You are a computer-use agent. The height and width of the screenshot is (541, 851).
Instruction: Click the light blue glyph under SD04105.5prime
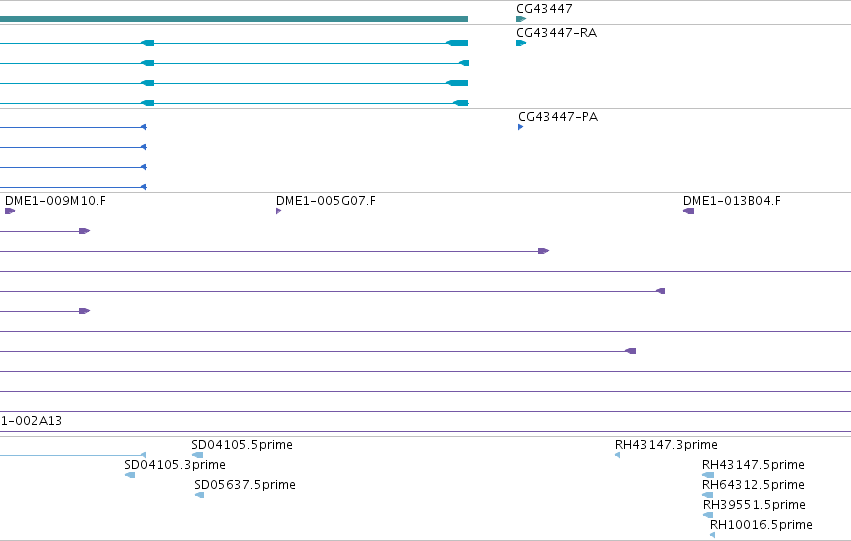pos(198,455)
